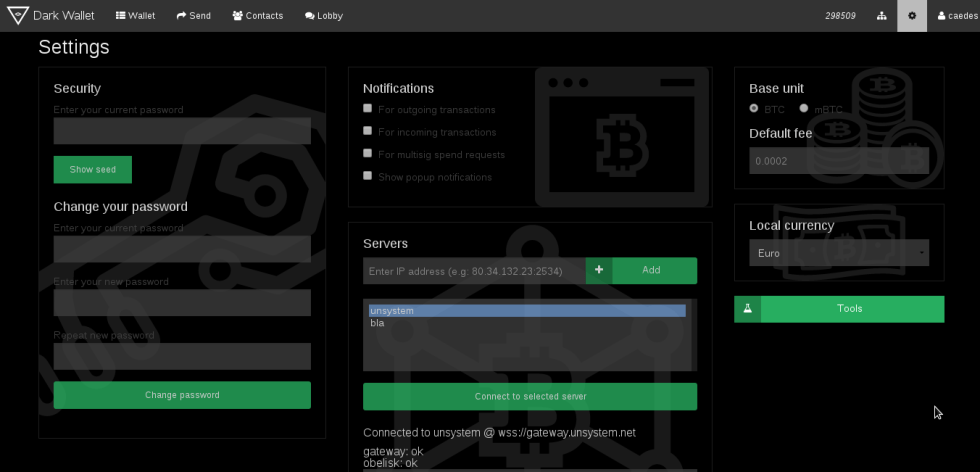
Task: Enable notifications for outgoing transactions
Action: pos(368,109)
